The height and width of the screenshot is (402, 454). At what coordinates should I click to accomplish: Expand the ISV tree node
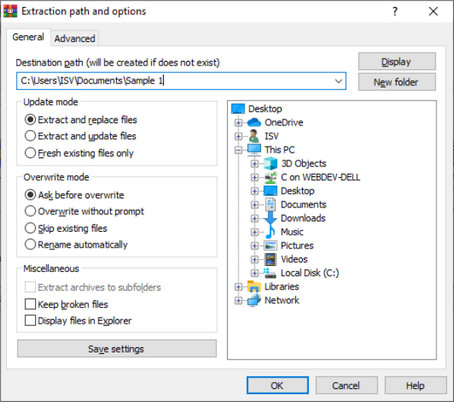[x=238, y=136]
